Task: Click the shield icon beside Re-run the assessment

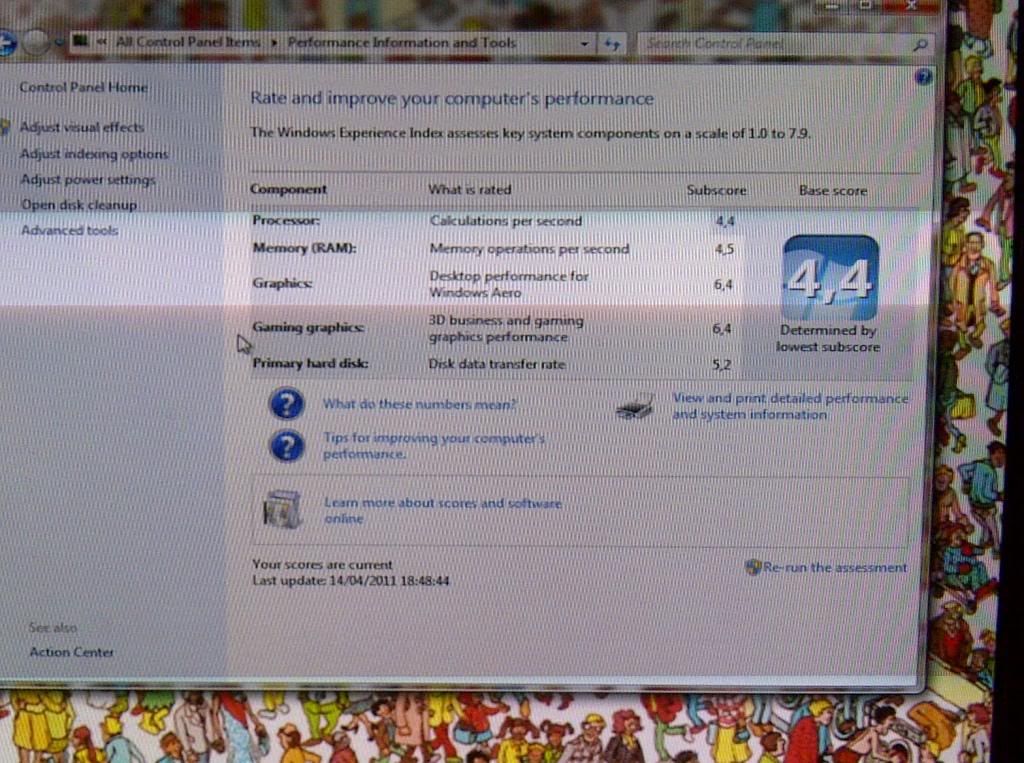Action: (753, 567)
